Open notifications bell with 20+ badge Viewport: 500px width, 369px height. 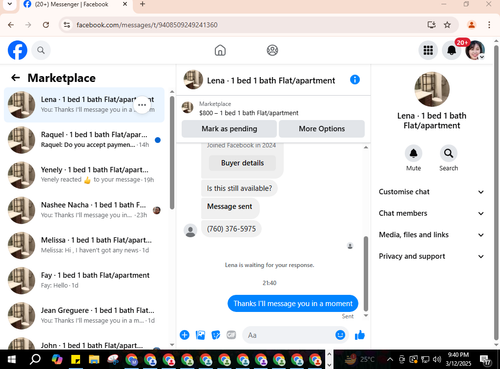pos(452,50)
